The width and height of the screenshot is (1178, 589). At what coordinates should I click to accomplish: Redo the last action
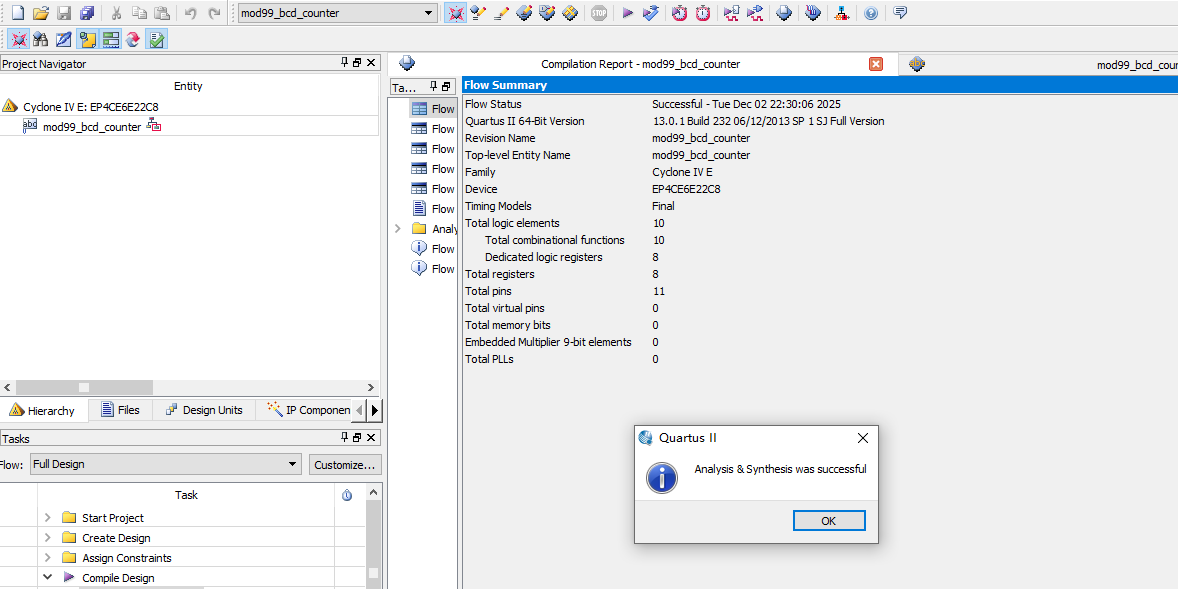(214, 13)
